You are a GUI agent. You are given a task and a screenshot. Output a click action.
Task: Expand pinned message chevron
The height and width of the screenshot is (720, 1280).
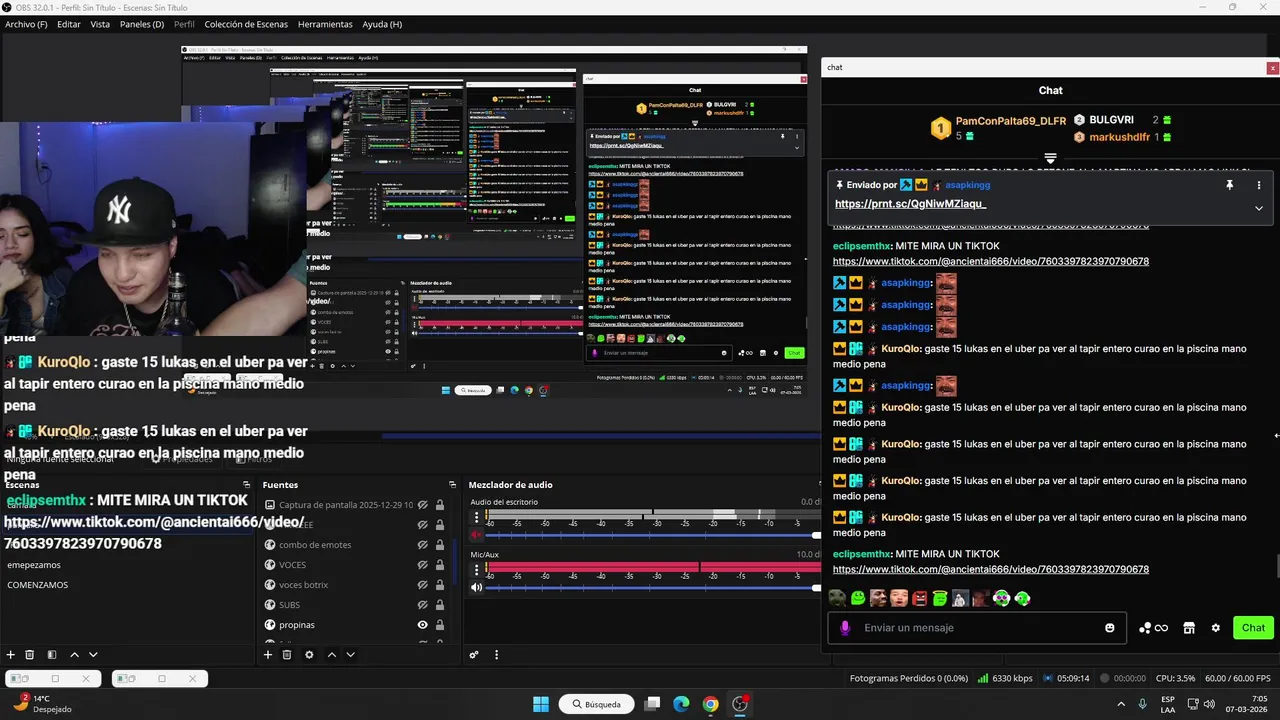click(x=1259, y=208)
